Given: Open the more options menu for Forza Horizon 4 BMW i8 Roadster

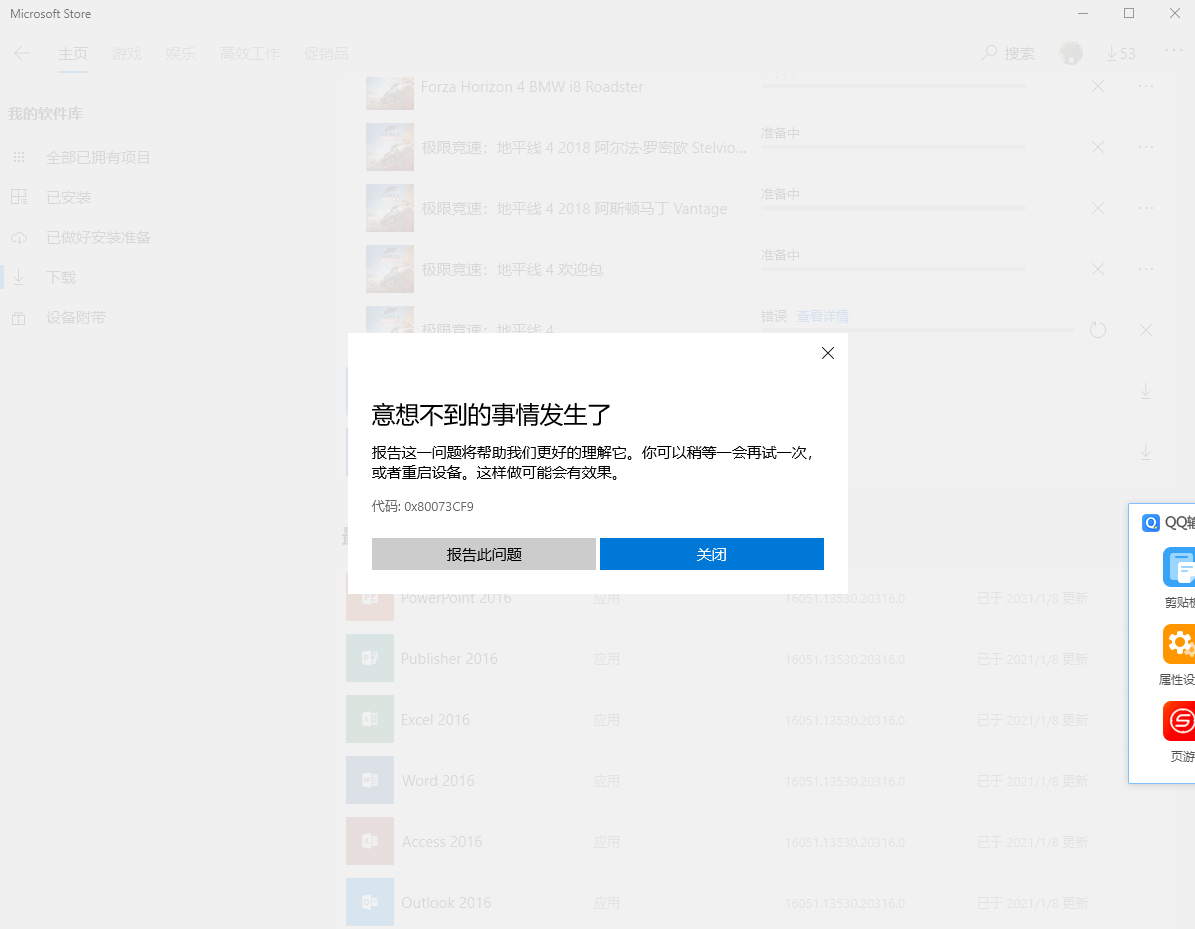Looking at the screenshot, I should [1146, 86].
